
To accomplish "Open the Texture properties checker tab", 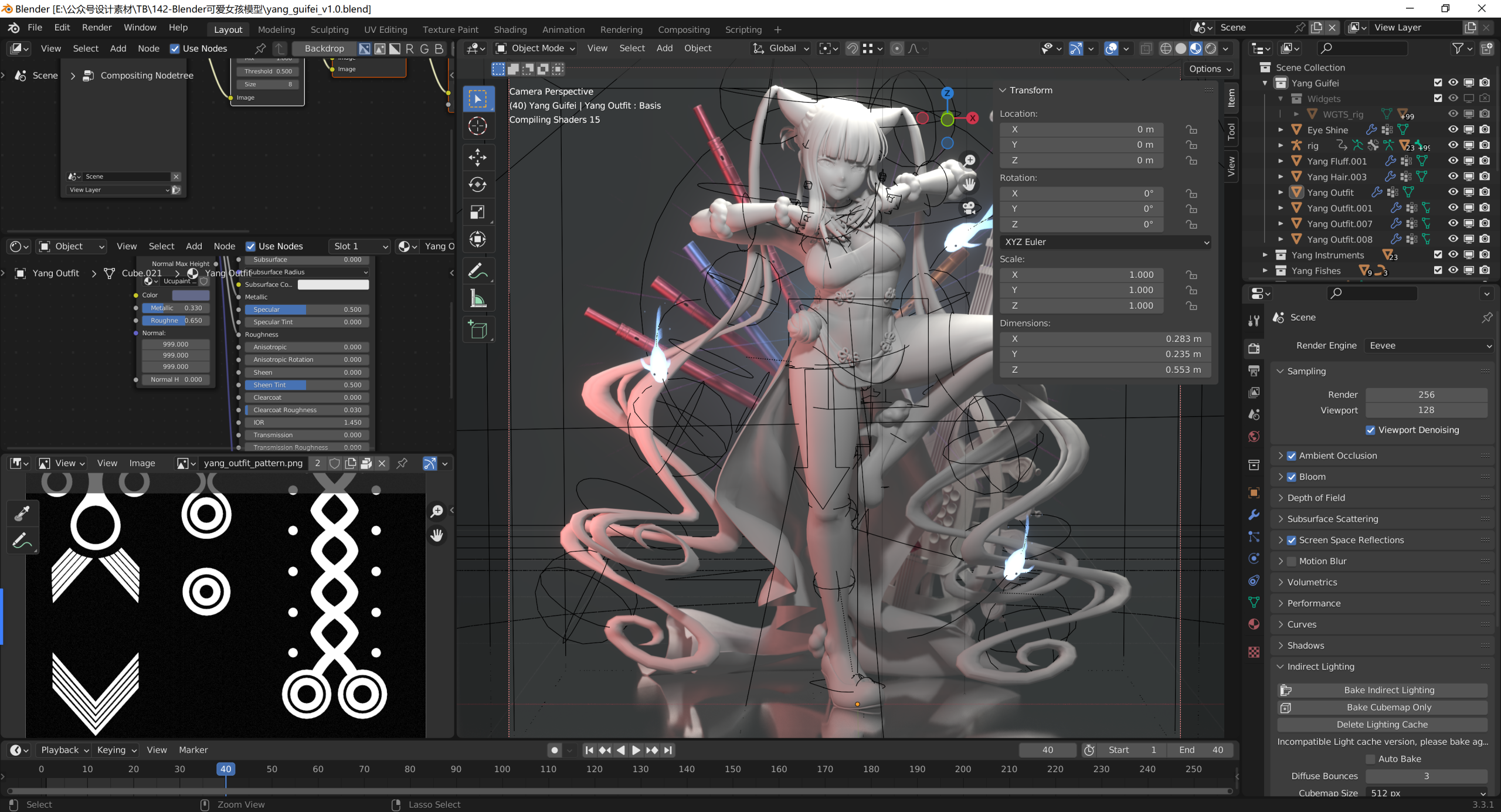I will [x=1254, y=652].
